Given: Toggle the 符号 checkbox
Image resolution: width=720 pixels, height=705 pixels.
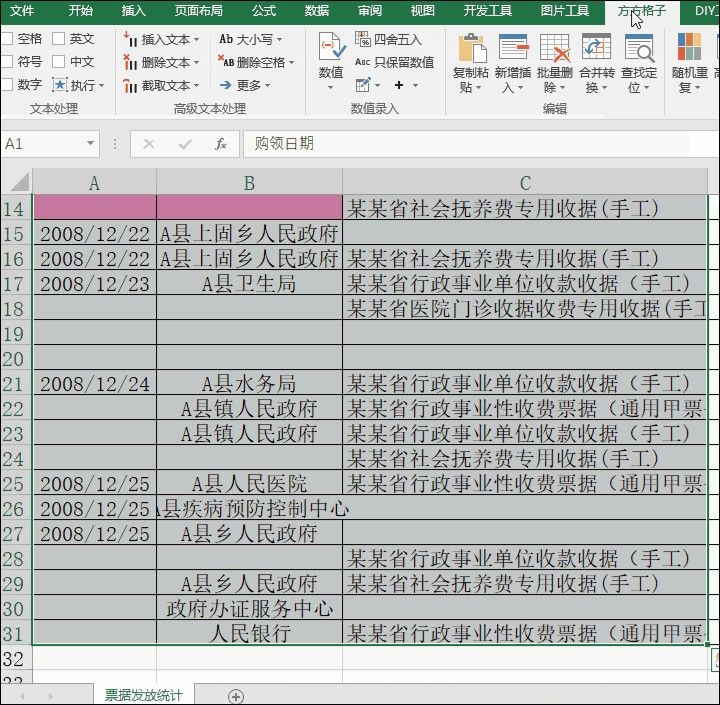Looking at the screenshot, I should click(6, 61).
